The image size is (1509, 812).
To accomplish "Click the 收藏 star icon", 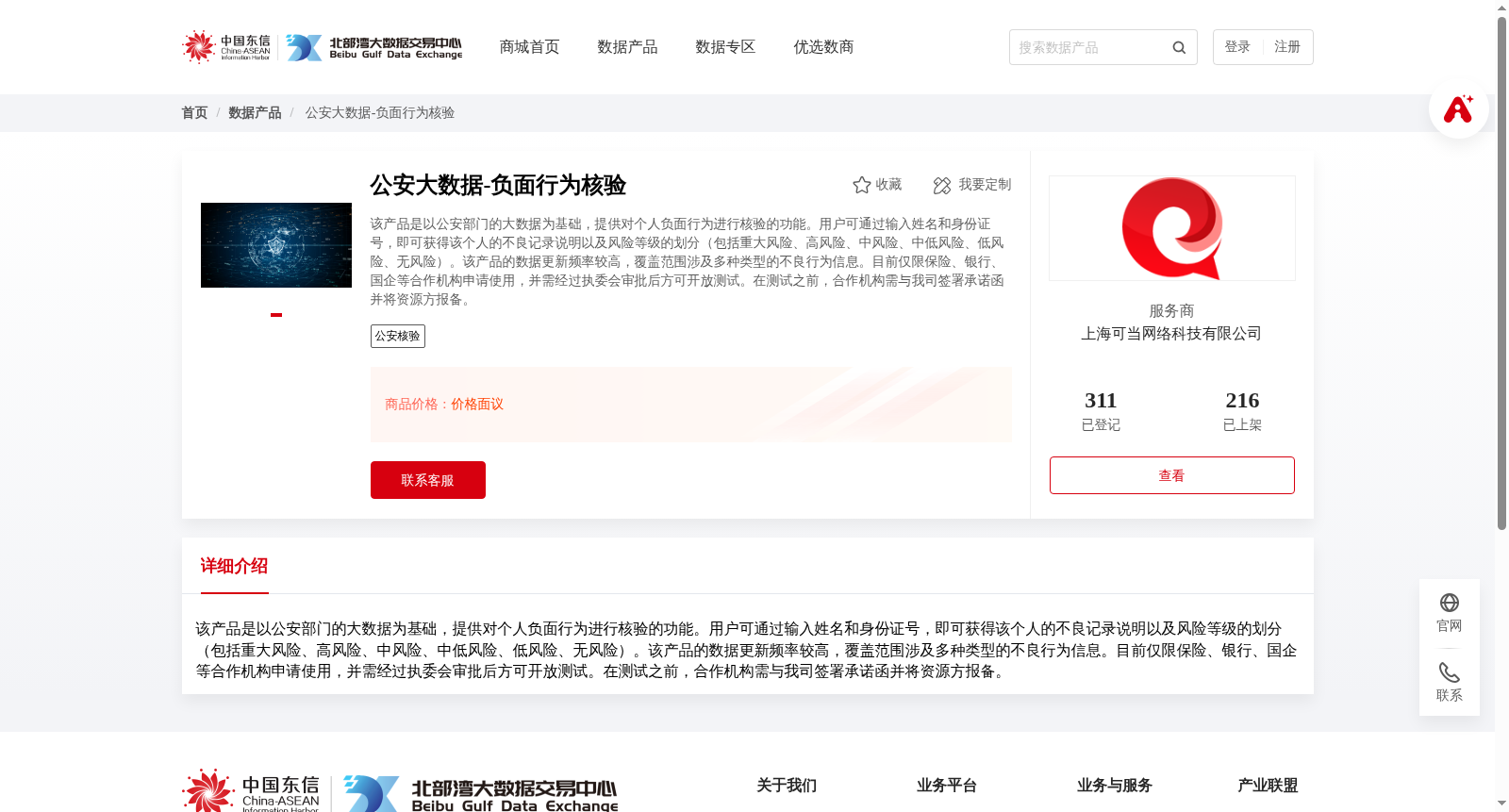I will click(861, 185).
